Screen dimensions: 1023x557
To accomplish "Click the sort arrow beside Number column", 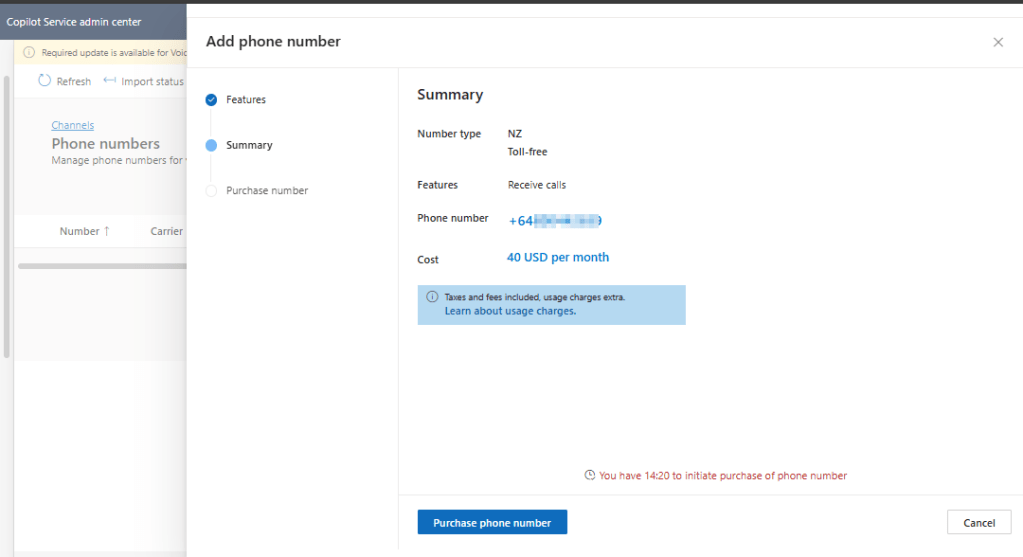I will click(x=107, y=231).
